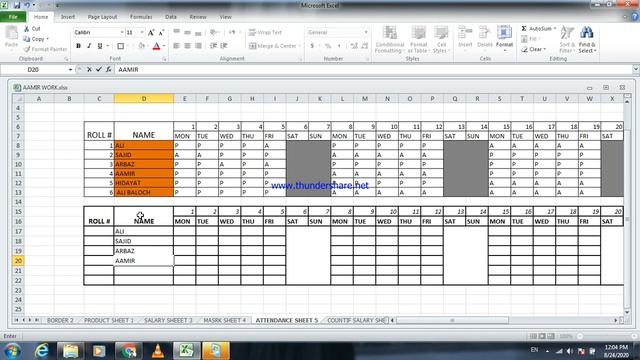Open the PRODUCT SHEET 1 sheet tab
This screenshot has width=640, height=360.
click(x=109, y=320)
